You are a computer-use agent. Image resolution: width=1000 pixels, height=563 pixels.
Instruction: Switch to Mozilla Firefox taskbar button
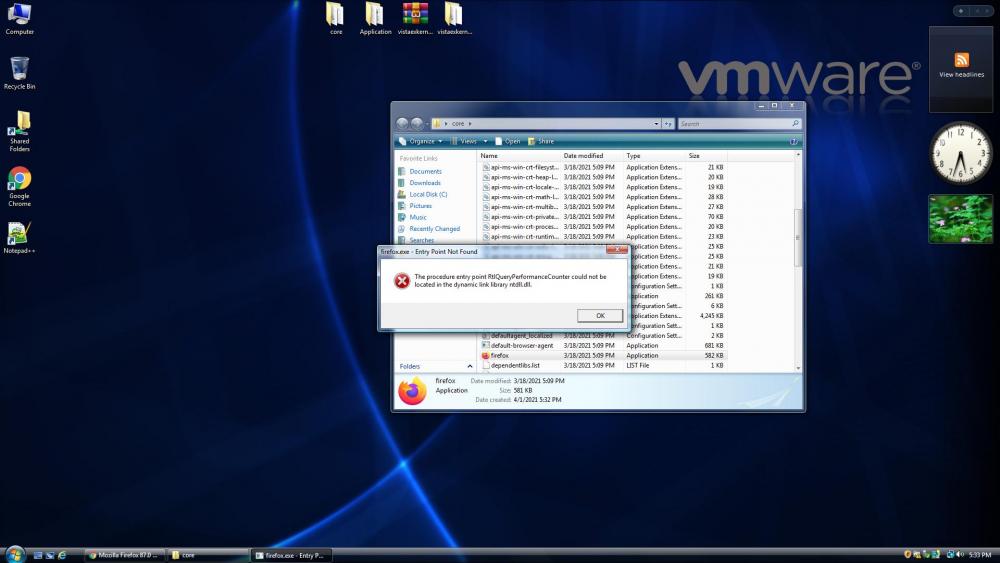tap(122, 554)
